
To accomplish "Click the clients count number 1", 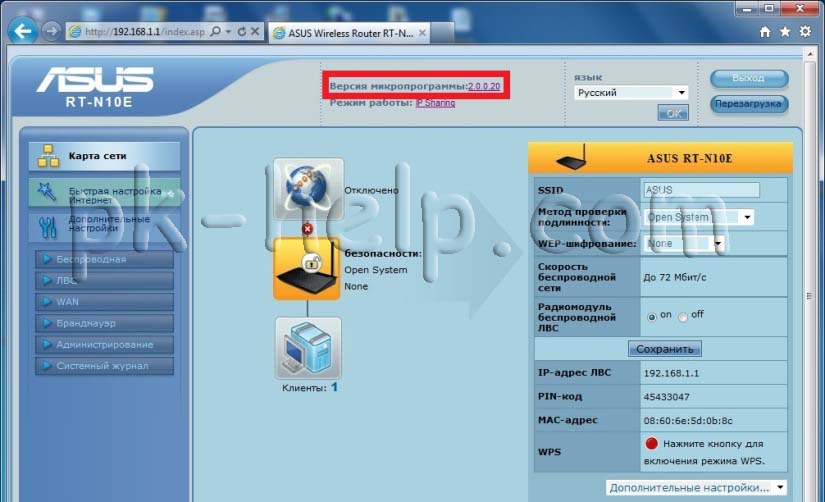I will coord(334,387).
